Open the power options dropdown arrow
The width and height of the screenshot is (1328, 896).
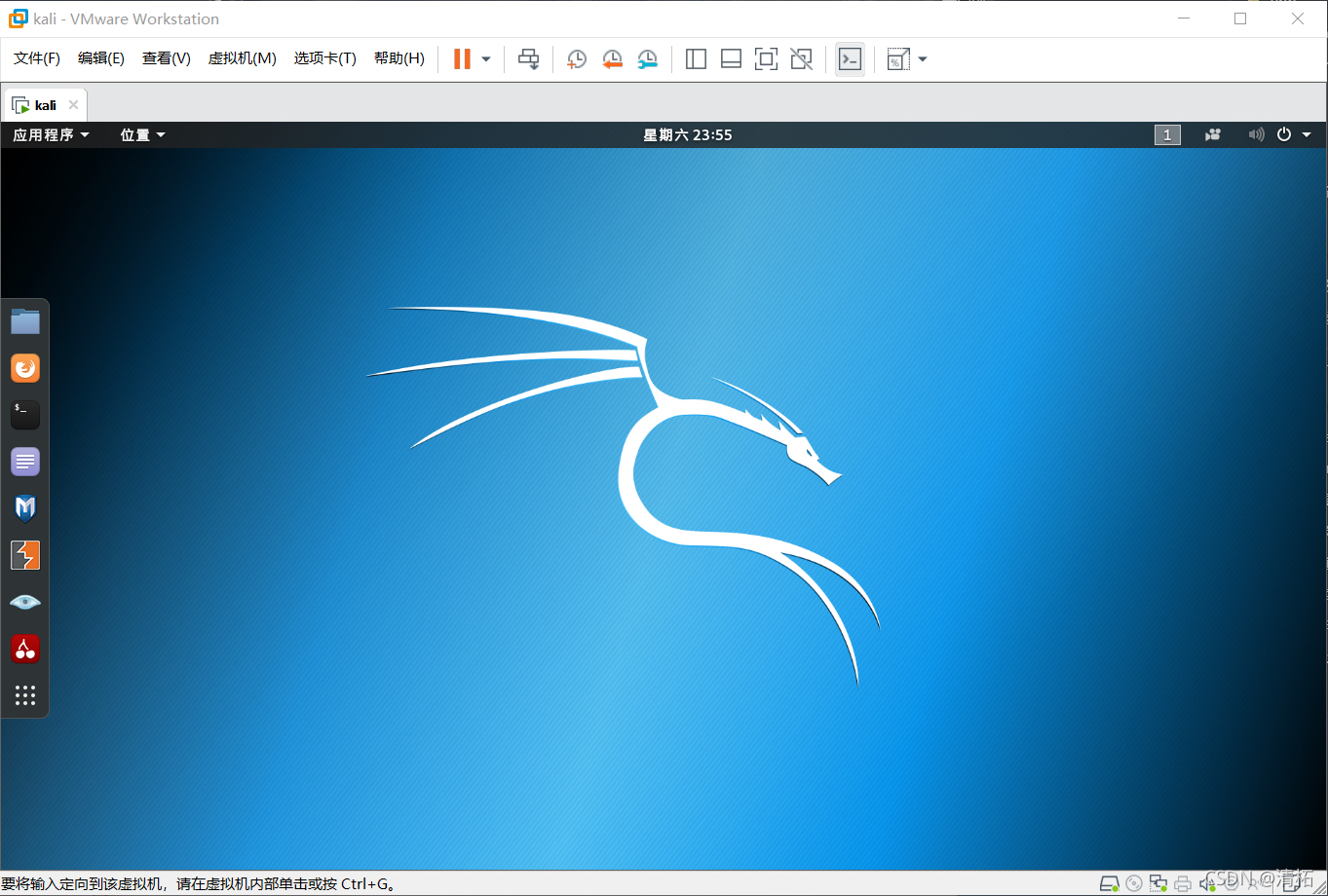coord(486,59)
